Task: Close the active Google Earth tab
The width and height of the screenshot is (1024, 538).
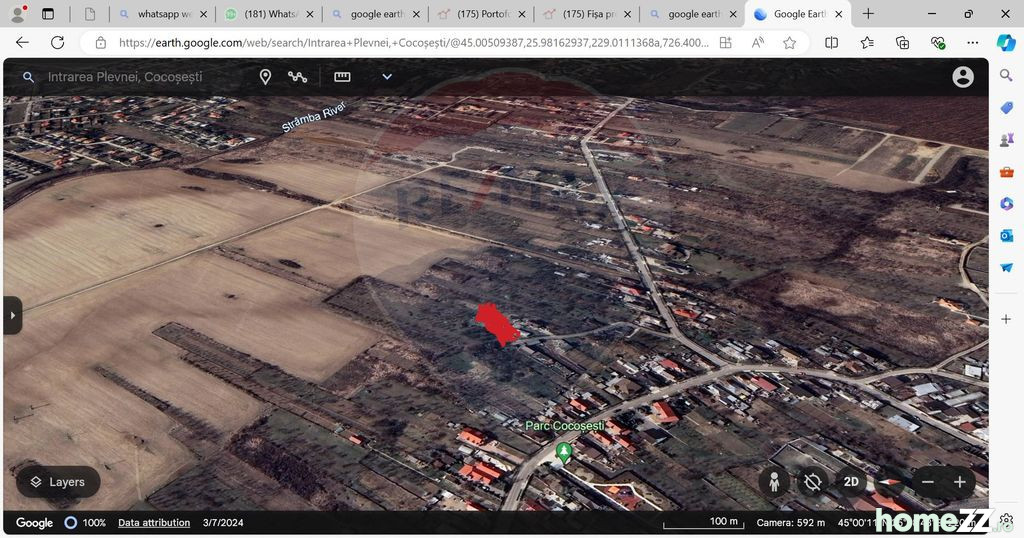Action: [x=839, y=14]
